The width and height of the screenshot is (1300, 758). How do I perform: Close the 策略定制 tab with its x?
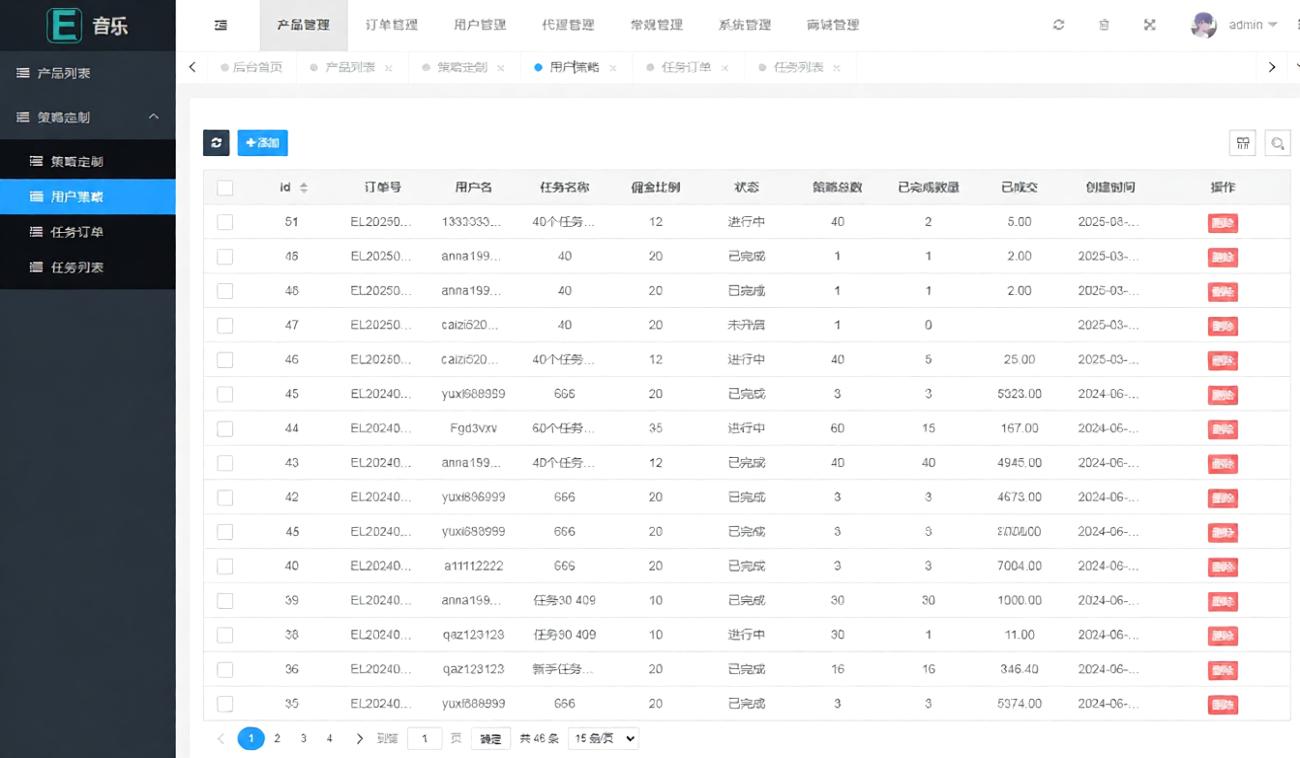[500, 68]
